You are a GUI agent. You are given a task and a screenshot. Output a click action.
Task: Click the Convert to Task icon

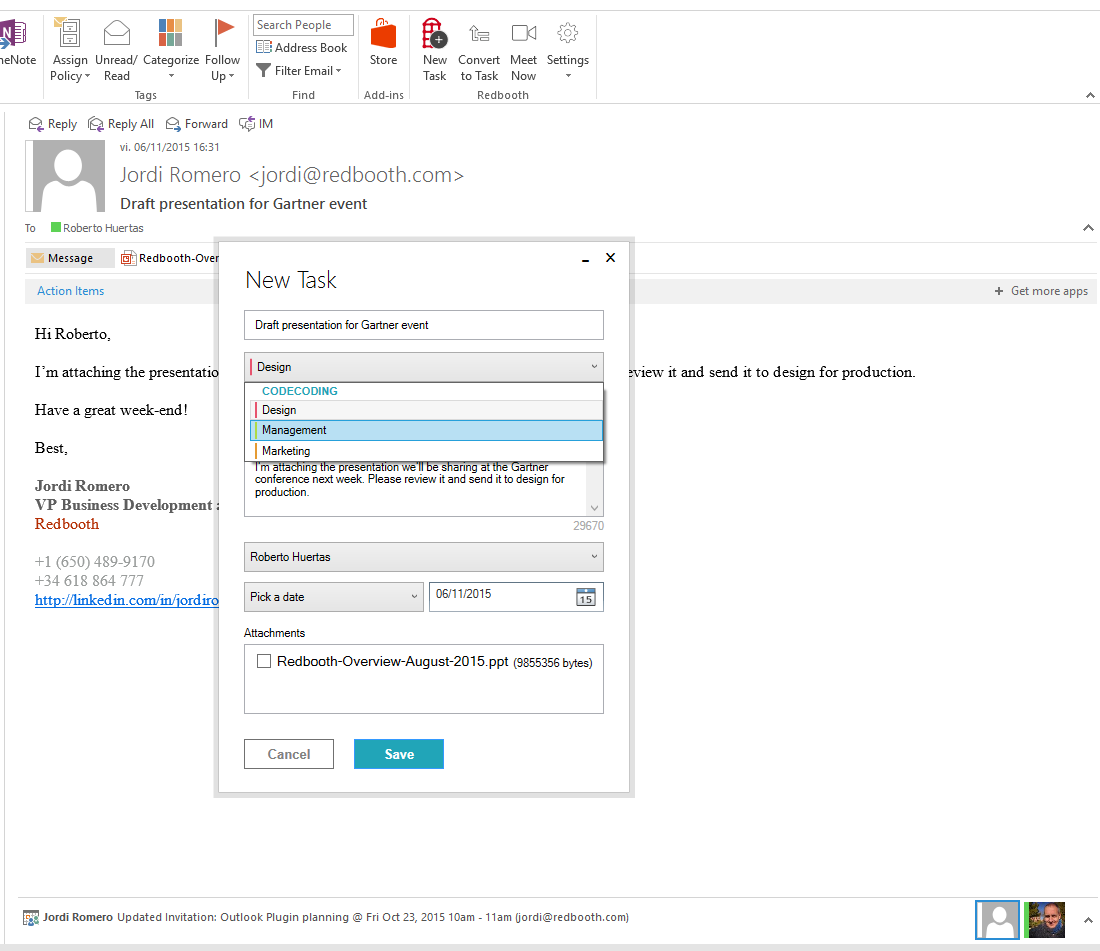[x=479, y=36]
